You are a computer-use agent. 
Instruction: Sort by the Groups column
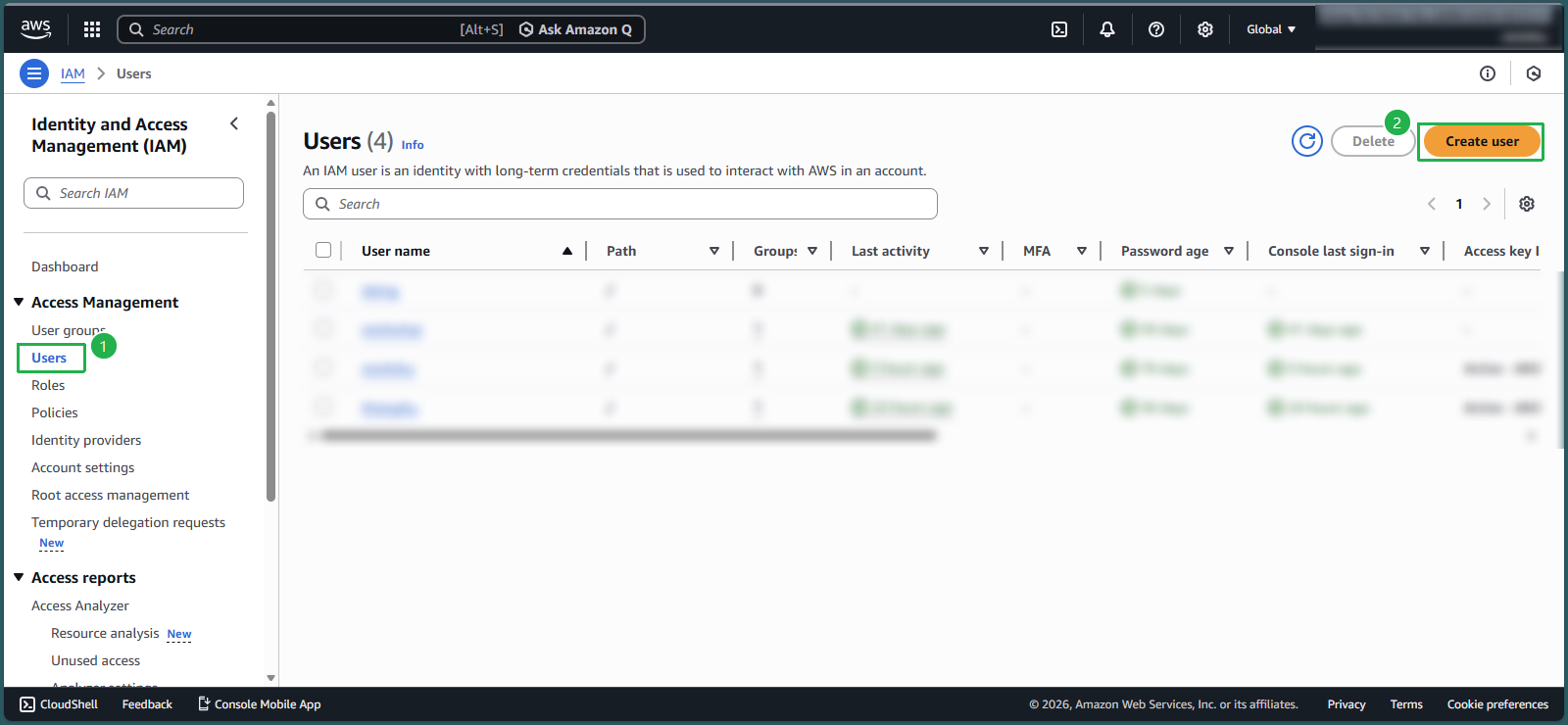(812, 251)
